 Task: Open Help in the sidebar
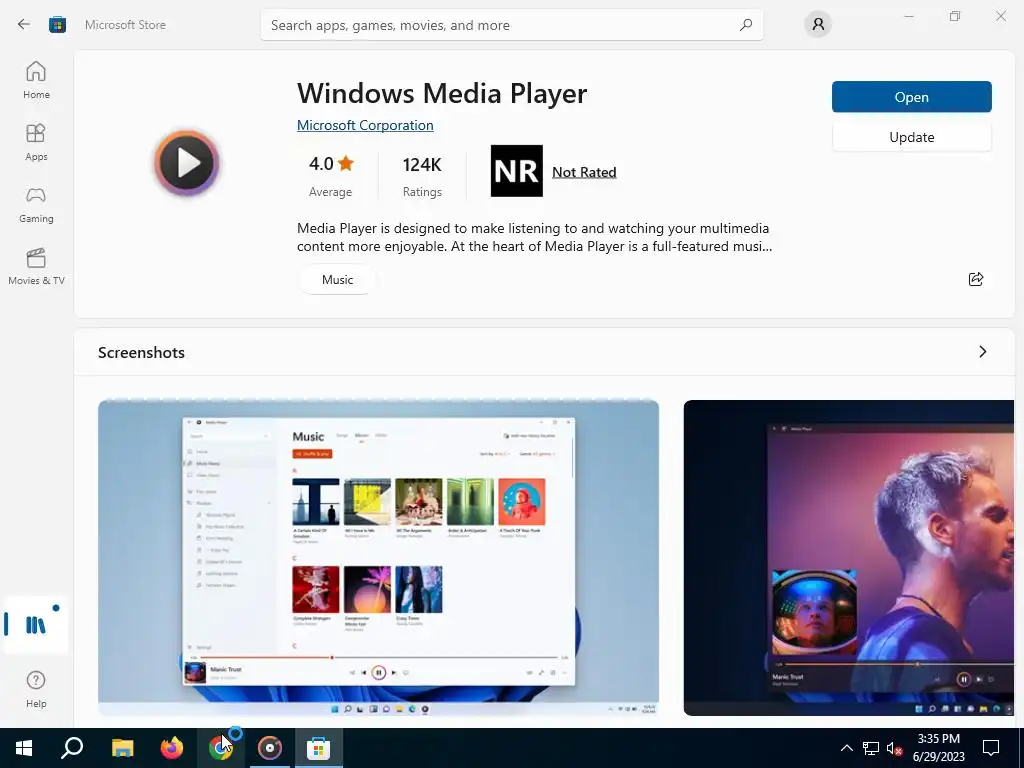click(x=36, y=690)
